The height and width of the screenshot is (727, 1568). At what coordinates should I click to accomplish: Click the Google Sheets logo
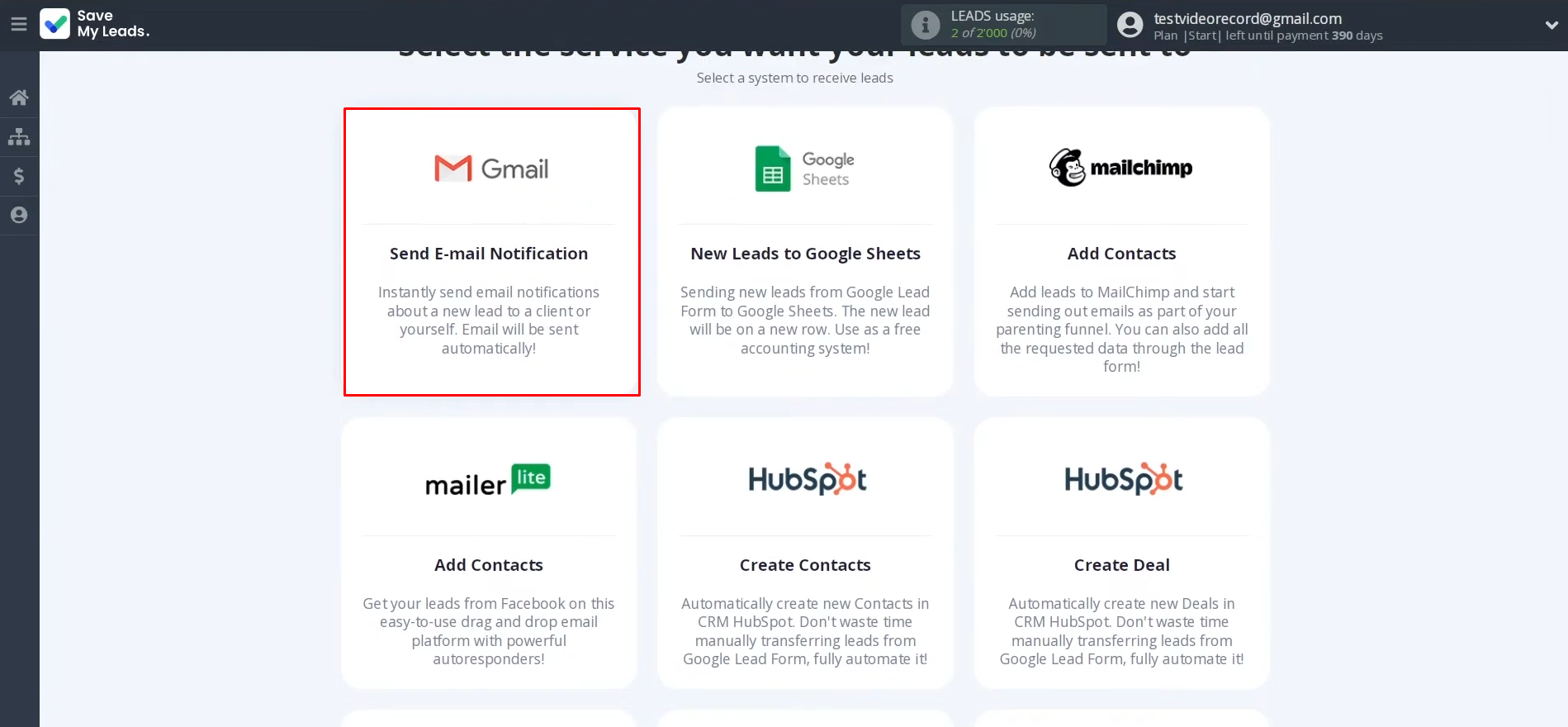pos(805,169)
